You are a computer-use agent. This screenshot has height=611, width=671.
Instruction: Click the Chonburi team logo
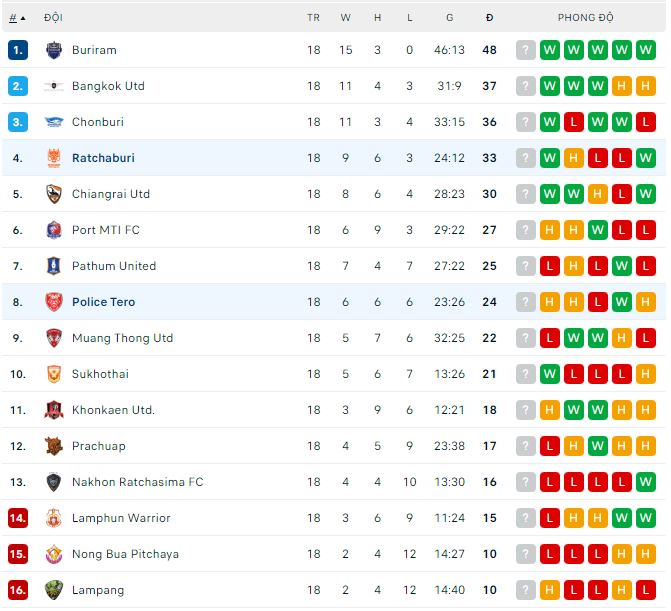[x=54, y=122]
